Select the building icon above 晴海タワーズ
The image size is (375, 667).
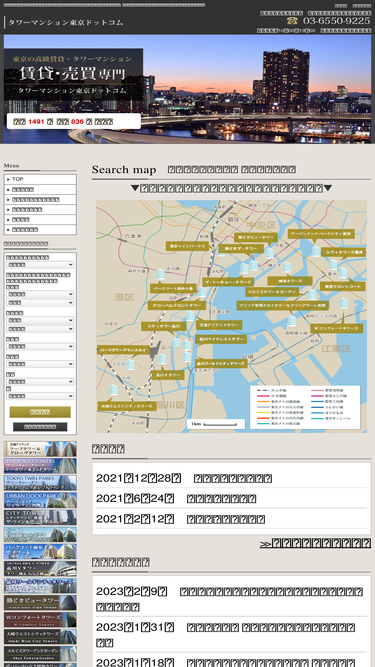point(287,267)
